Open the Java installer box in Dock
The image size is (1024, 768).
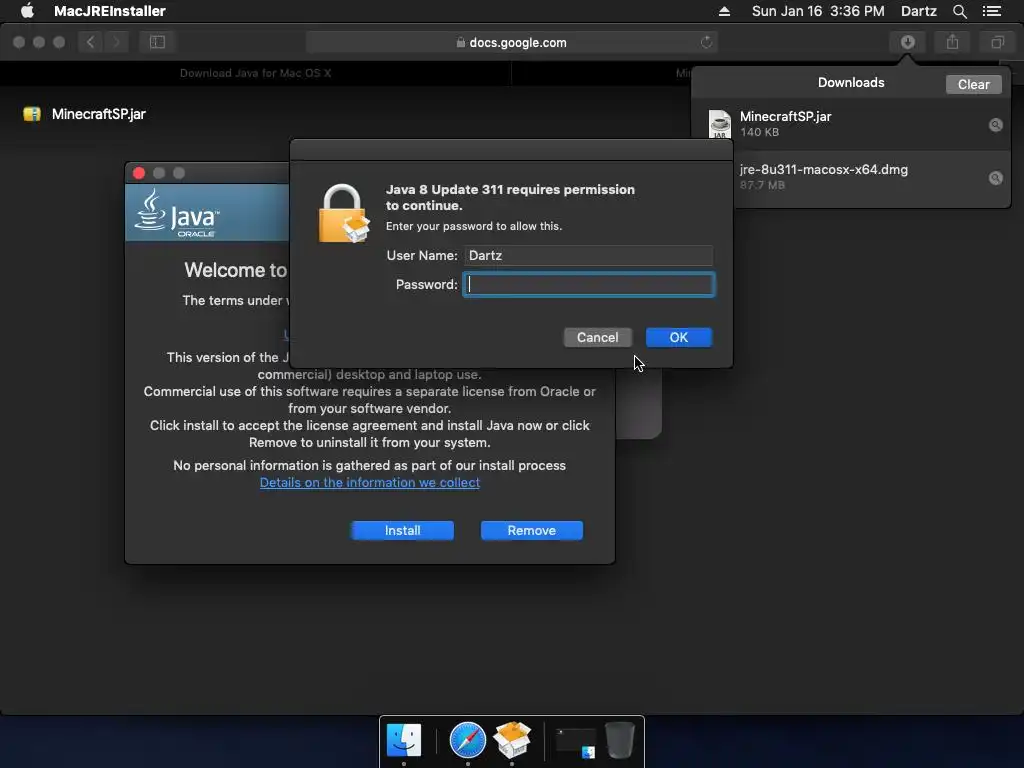coord(512,740)
